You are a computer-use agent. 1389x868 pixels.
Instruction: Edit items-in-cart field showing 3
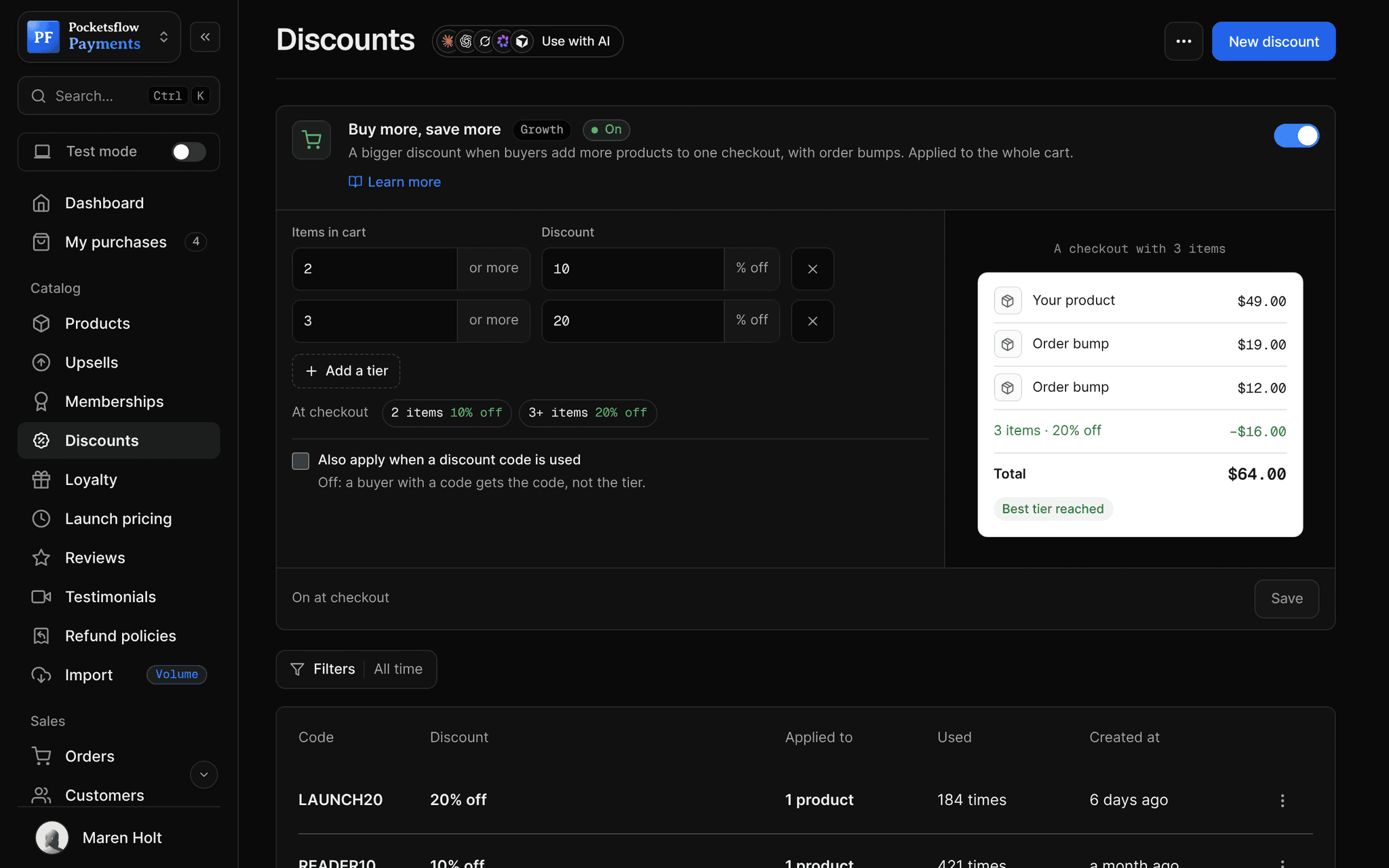[374, 321]
